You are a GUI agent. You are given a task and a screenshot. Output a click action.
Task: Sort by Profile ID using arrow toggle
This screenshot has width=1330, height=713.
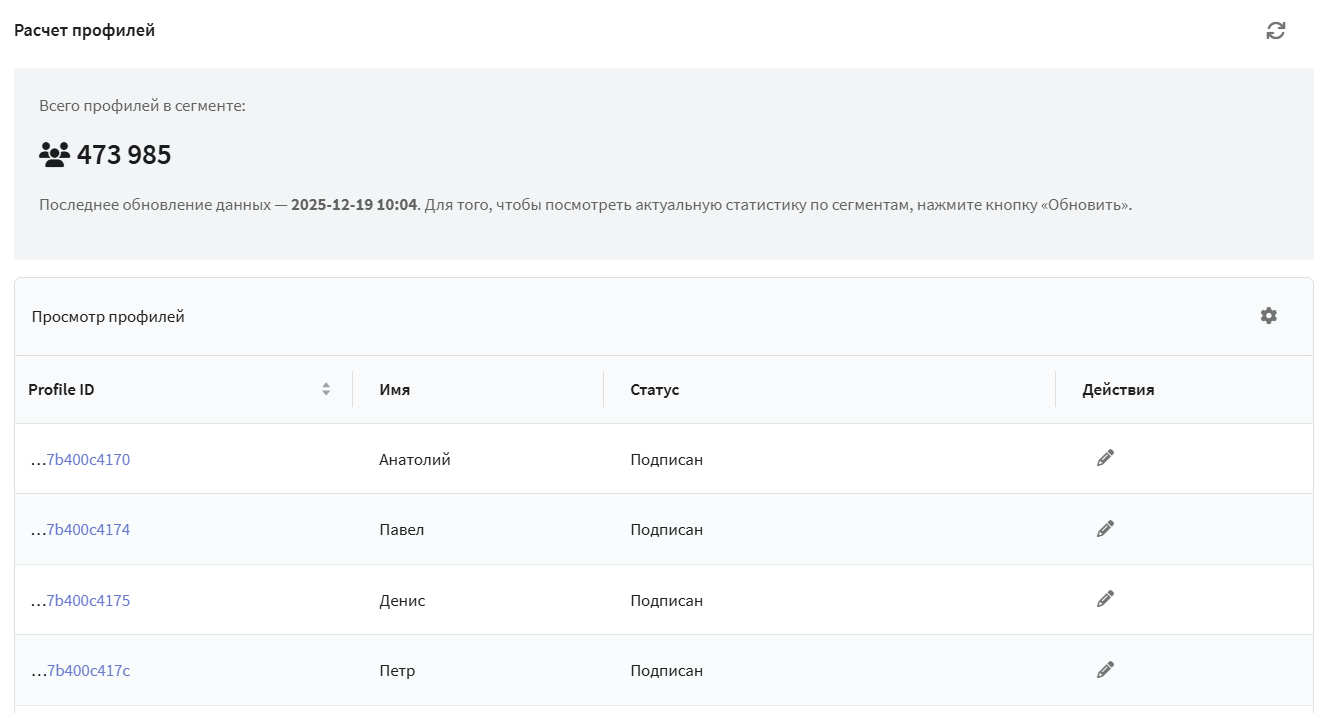click(x=326, y=389)
